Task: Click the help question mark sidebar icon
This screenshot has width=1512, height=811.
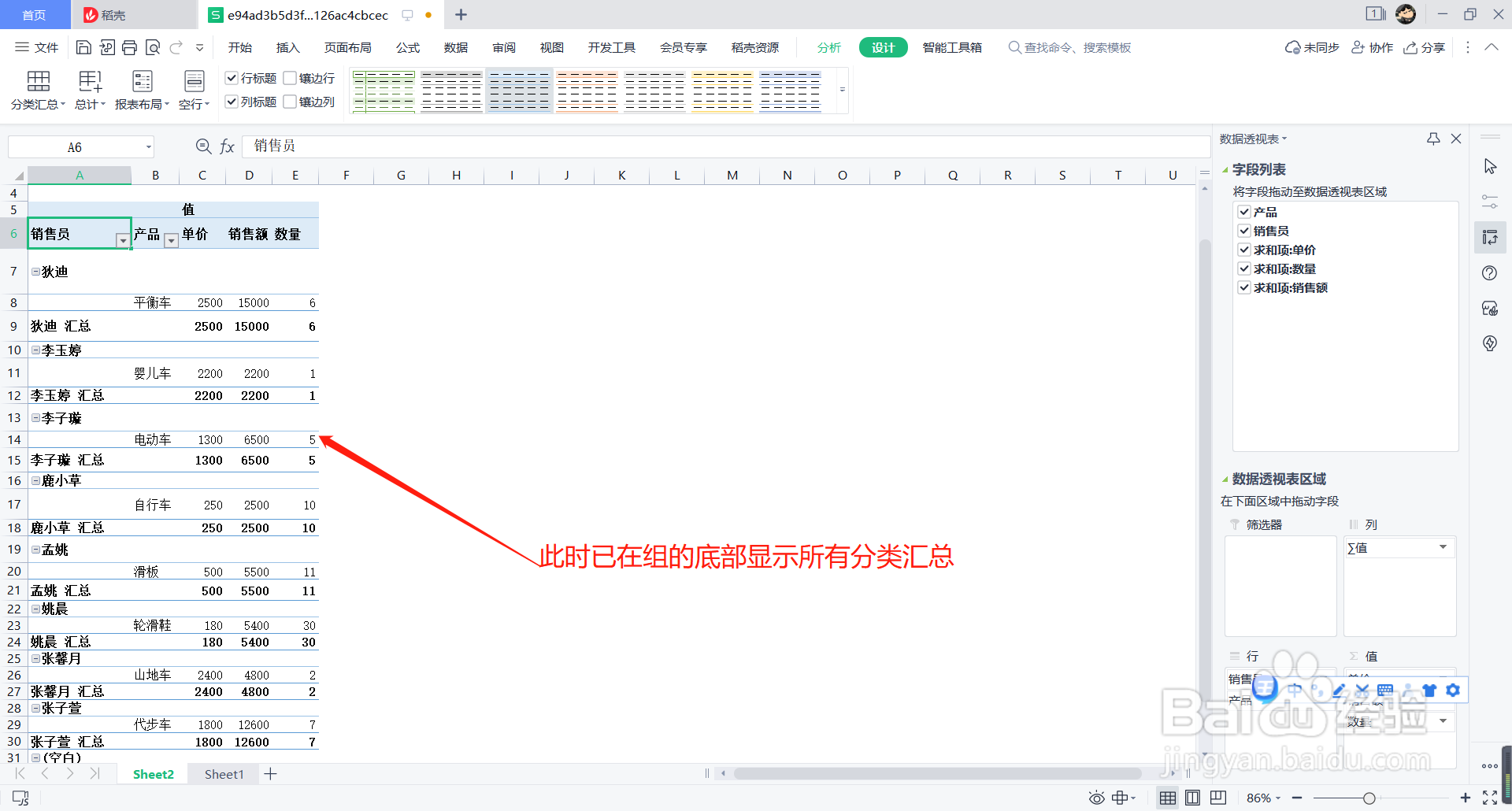Action: coord(1490,273)
